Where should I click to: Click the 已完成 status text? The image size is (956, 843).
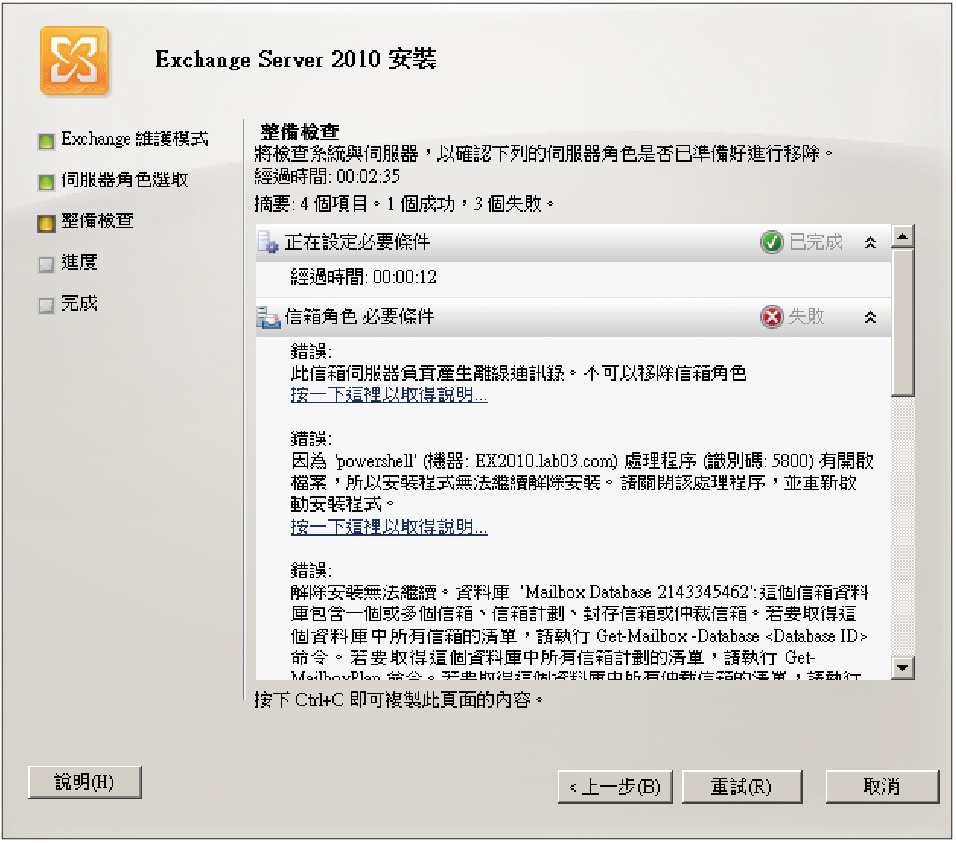(816, 242)
